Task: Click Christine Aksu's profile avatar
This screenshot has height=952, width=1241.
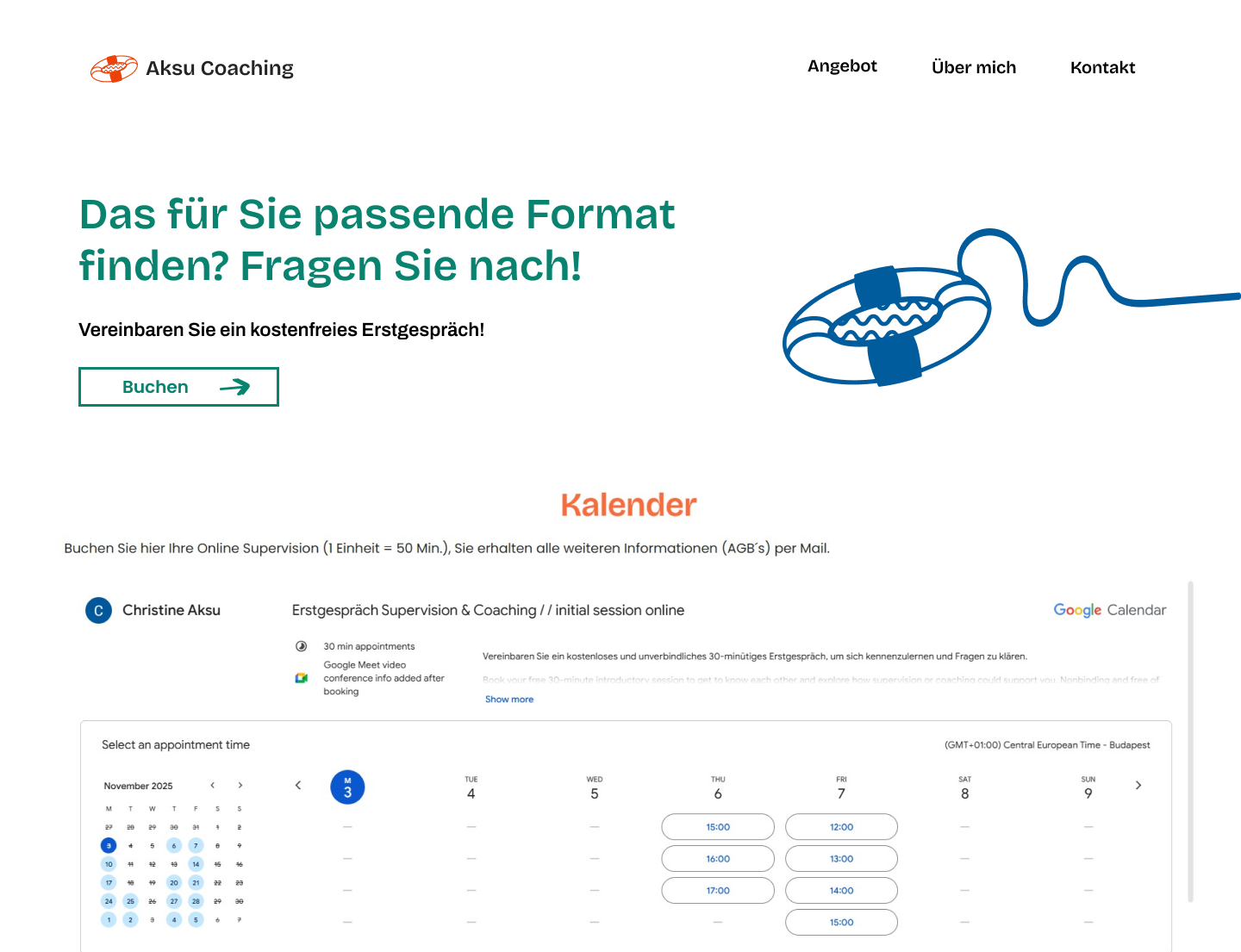Action: pos(98,610)
